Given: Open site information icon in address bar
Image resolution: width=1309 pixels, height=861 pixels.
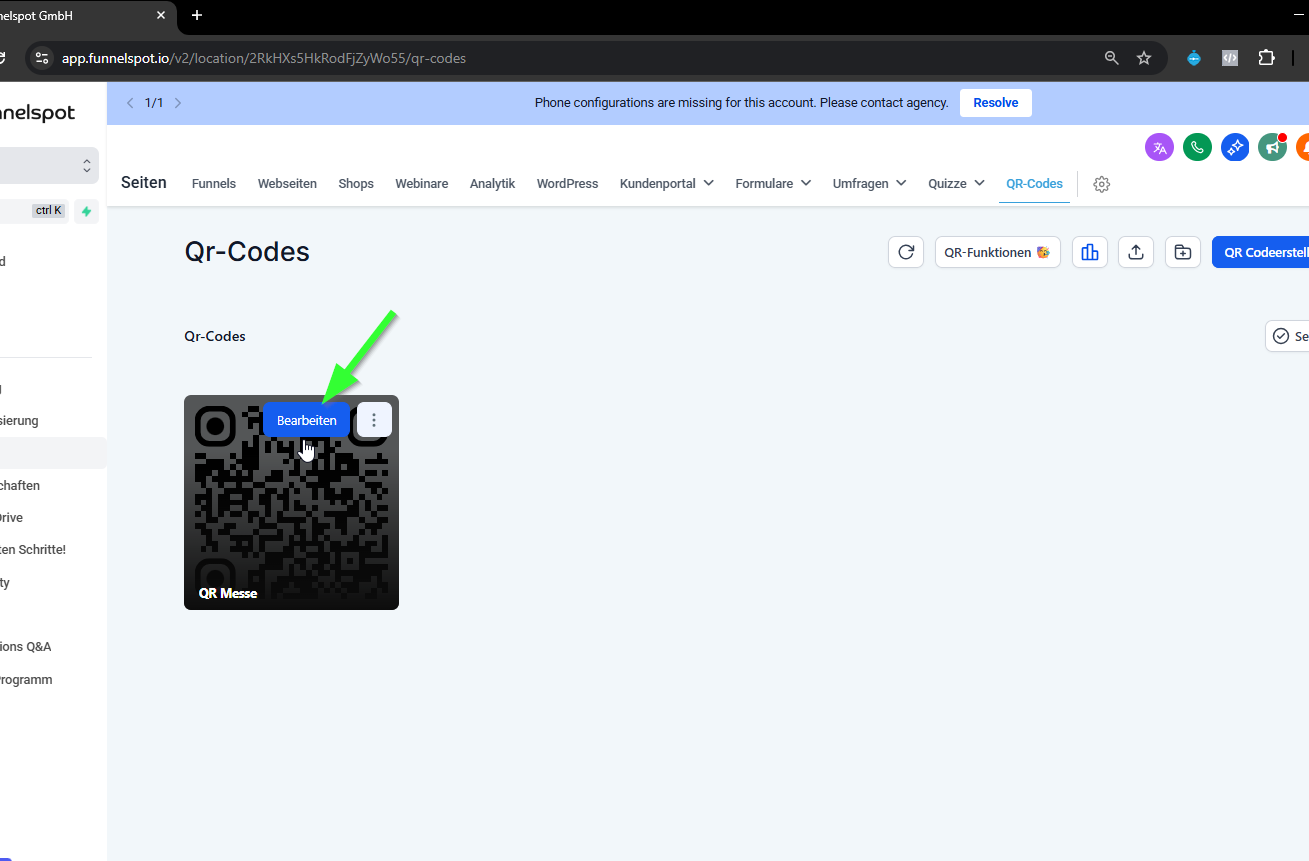Looking at the screenshot, I should [41, 58].
